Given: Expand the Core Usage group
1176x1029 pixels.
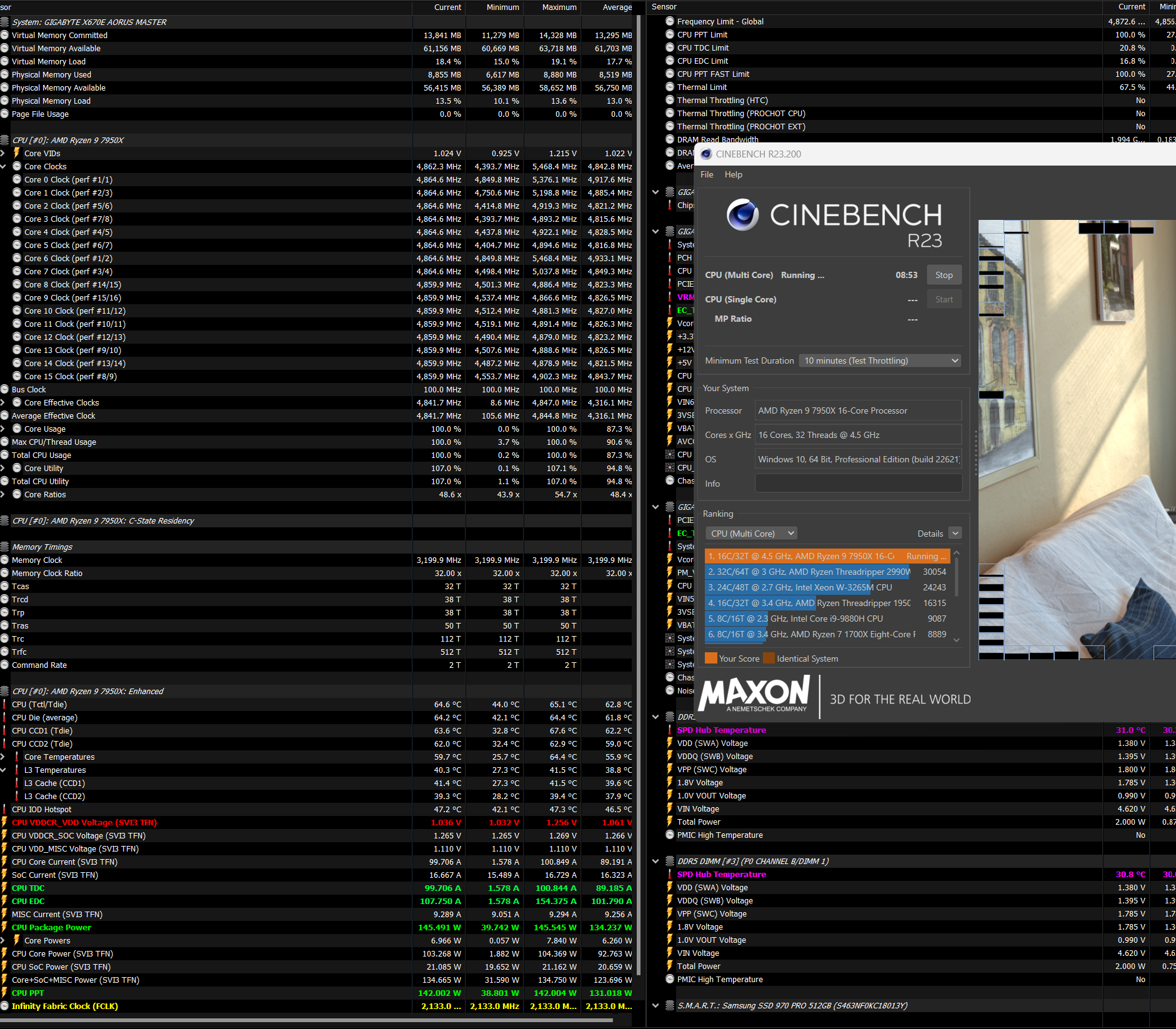Looking at the screenshot, I should 3,429.
